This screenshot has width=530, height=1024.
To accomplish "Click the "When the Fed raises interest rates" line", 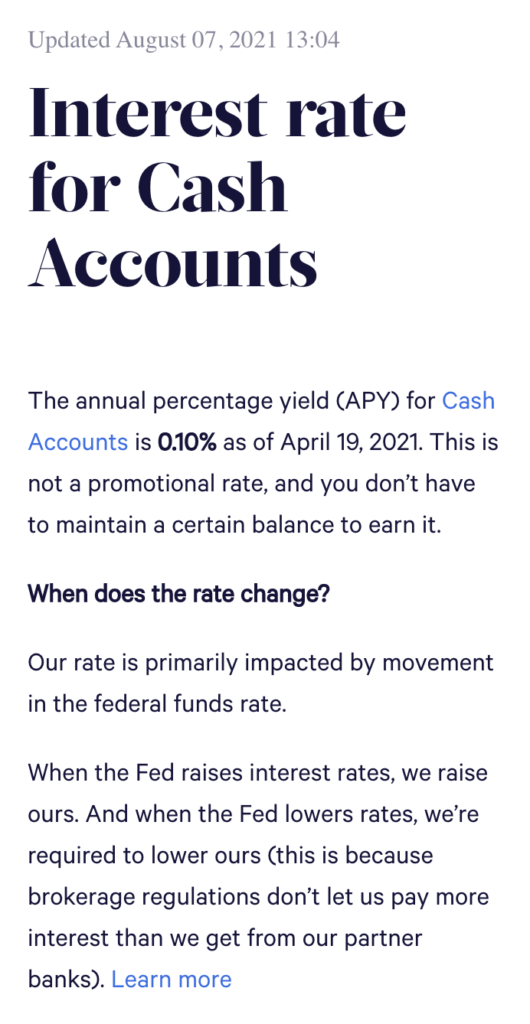I will pyautogui.click(x=258, y=773).
